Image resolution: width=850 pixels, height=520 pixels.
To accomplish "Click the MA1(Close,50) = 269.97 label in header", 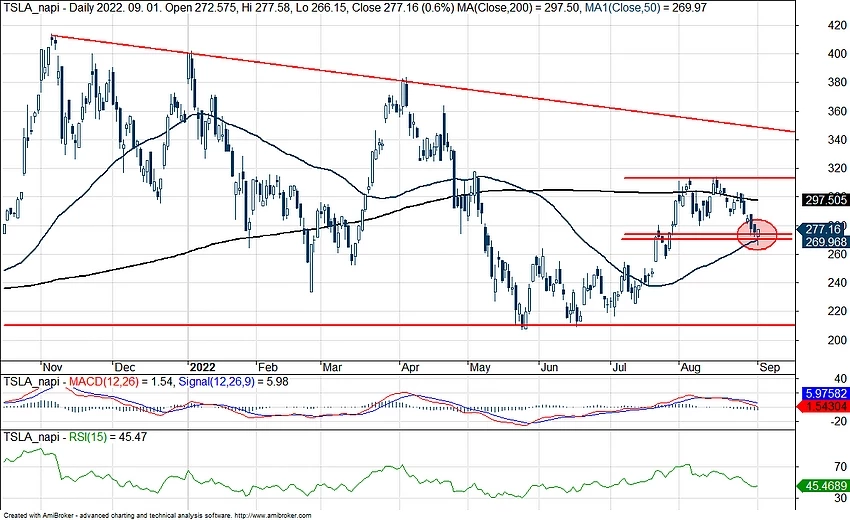I will (645, 8).
